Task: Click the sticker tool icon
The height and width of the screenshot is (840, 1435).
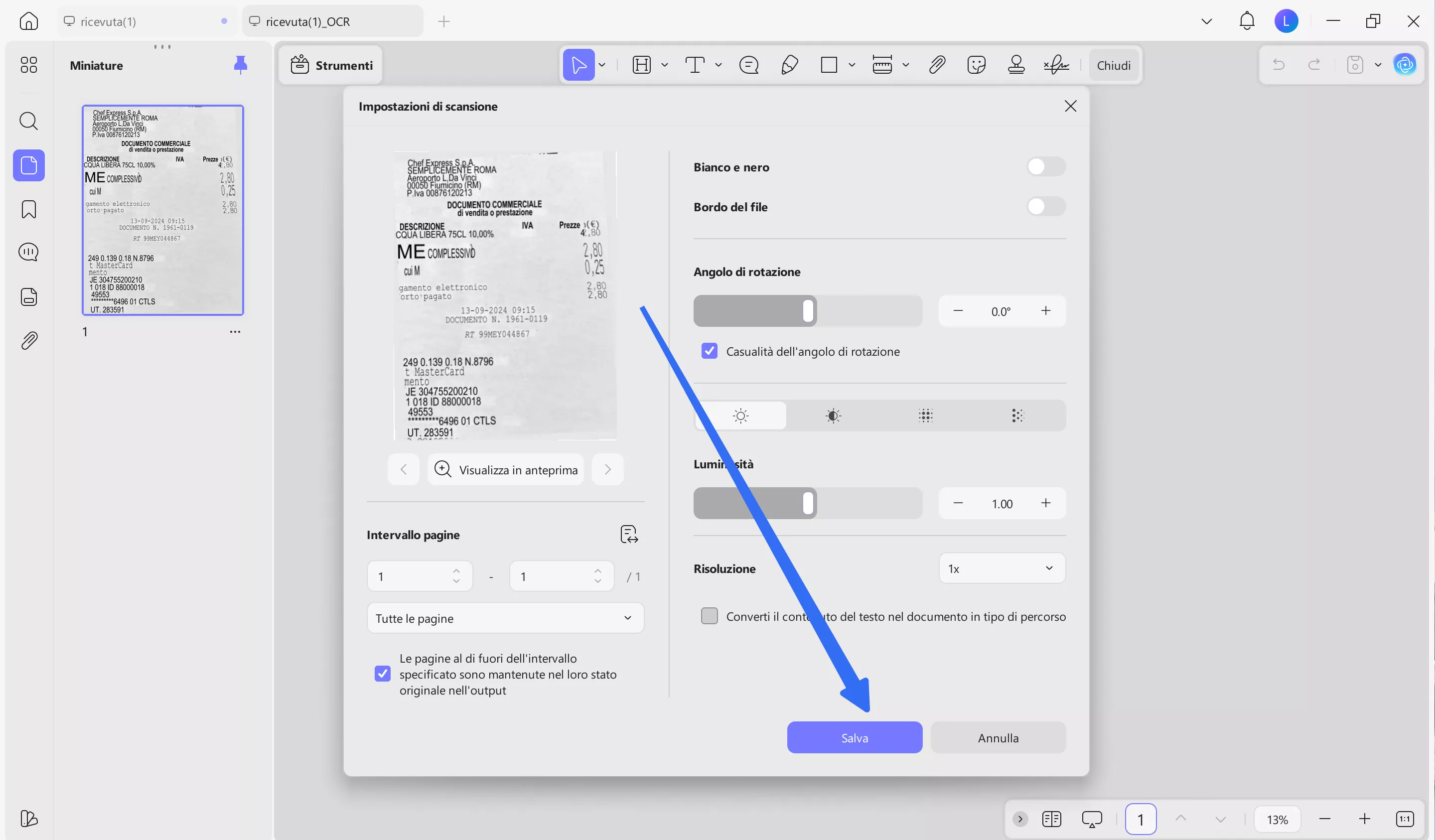Action: pyautogui.click(x=976, y=65)
